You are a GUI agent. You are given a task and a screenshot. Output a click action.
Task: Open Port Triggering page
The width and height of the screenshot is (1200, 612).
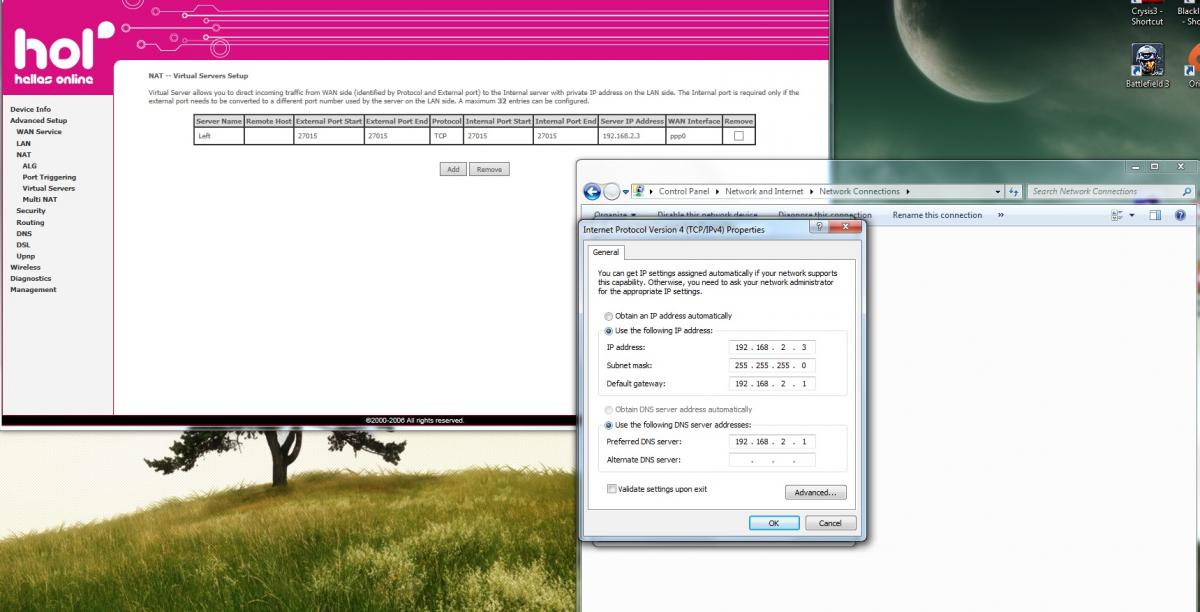coord(49,177)
